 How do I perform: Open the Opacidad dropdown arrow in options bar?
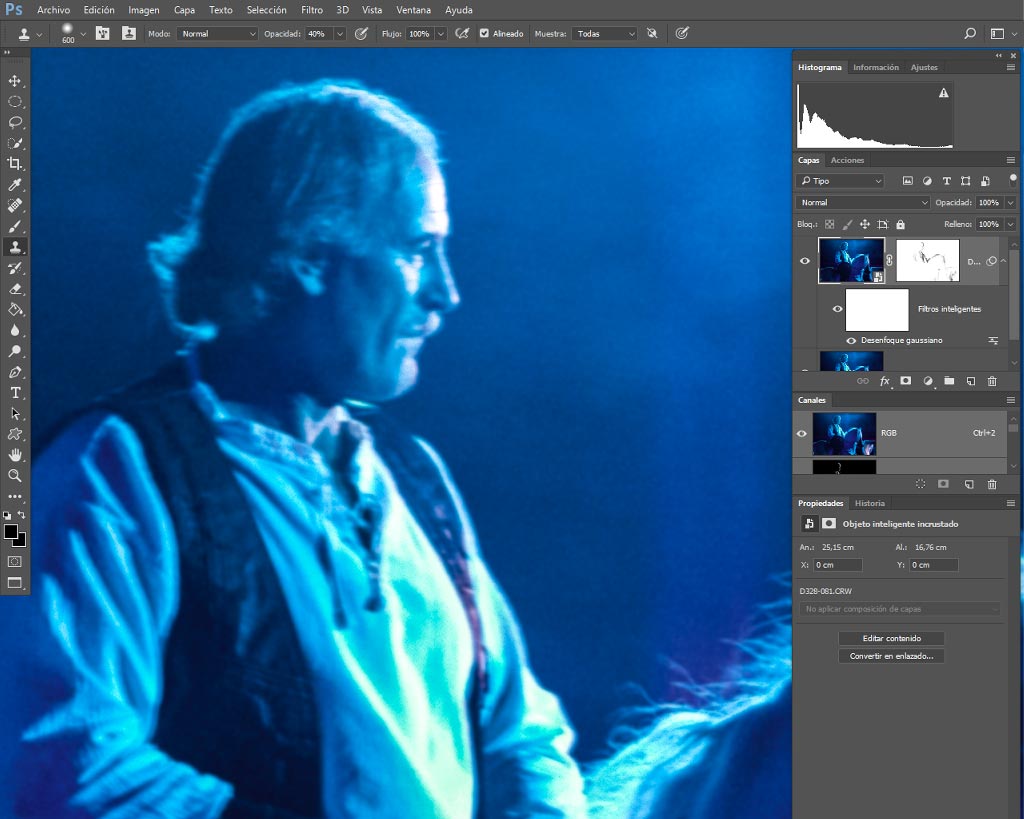point(340,34)
